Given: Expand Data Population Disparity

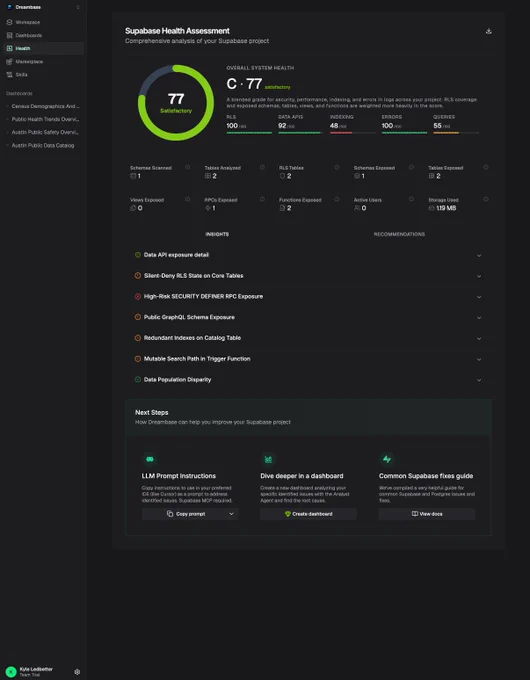Looking at the screenshot, I should [x=308, y=380].
